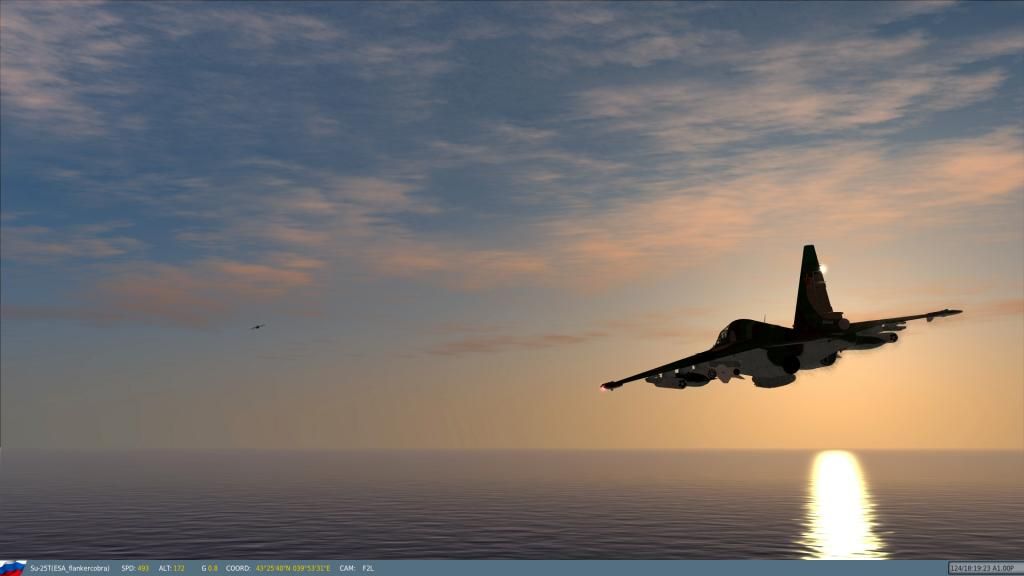Click the distant aircraft silhouette near horizon
1024x576 pixels.
pyautogui.click(x=257, y=326)
